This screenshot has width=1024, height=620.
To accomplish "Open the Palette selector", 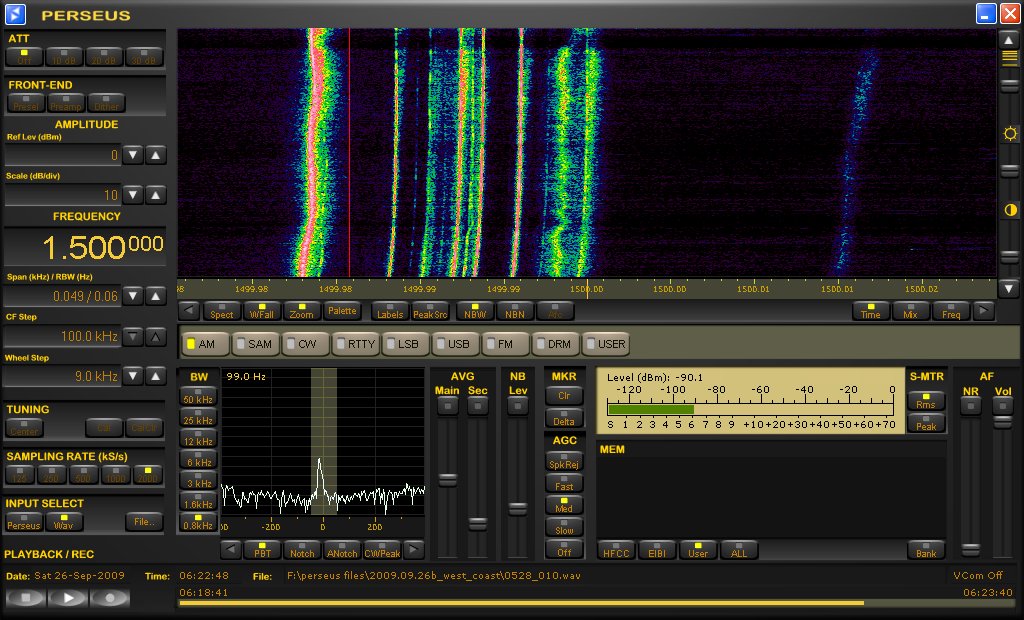I will click(x=342, y=311).
